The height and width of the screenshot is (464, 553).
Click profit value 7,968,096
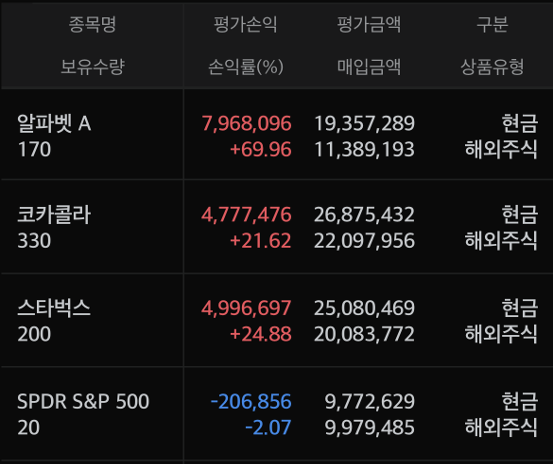click(247, 123)
